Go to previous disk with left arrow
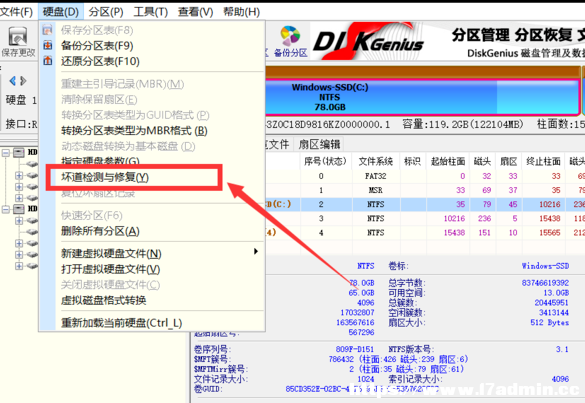This screenshot has height=403, width=585. [13, 81]
